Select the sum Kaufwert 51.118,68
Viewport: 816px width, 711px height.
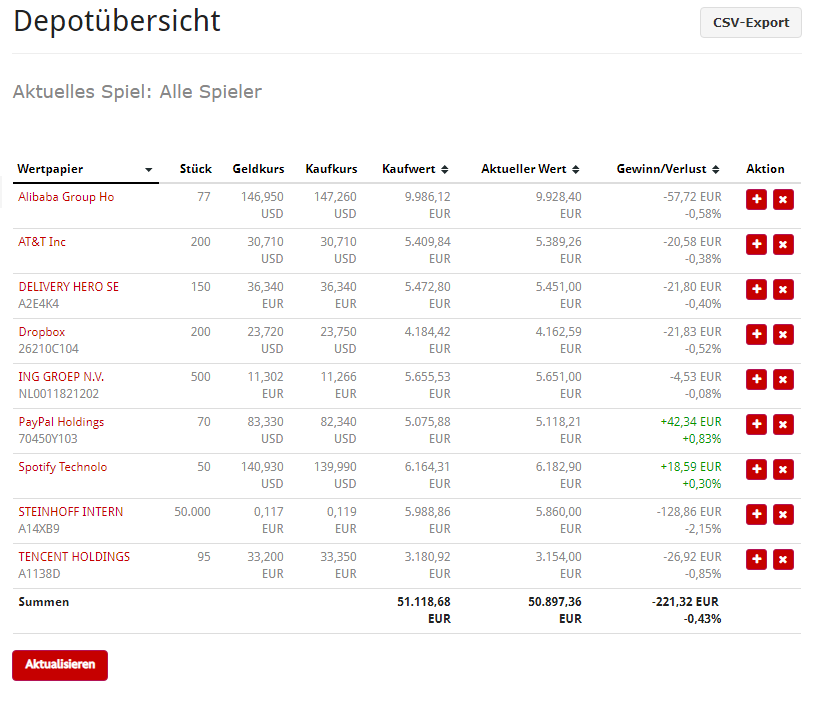(424, 602)
